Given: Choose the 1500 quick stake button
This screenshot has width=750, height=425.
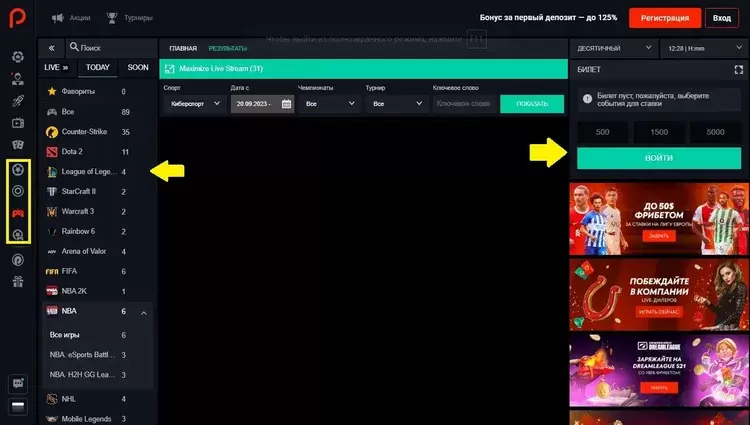Looking at the screenshot, I should pos(659,132).
